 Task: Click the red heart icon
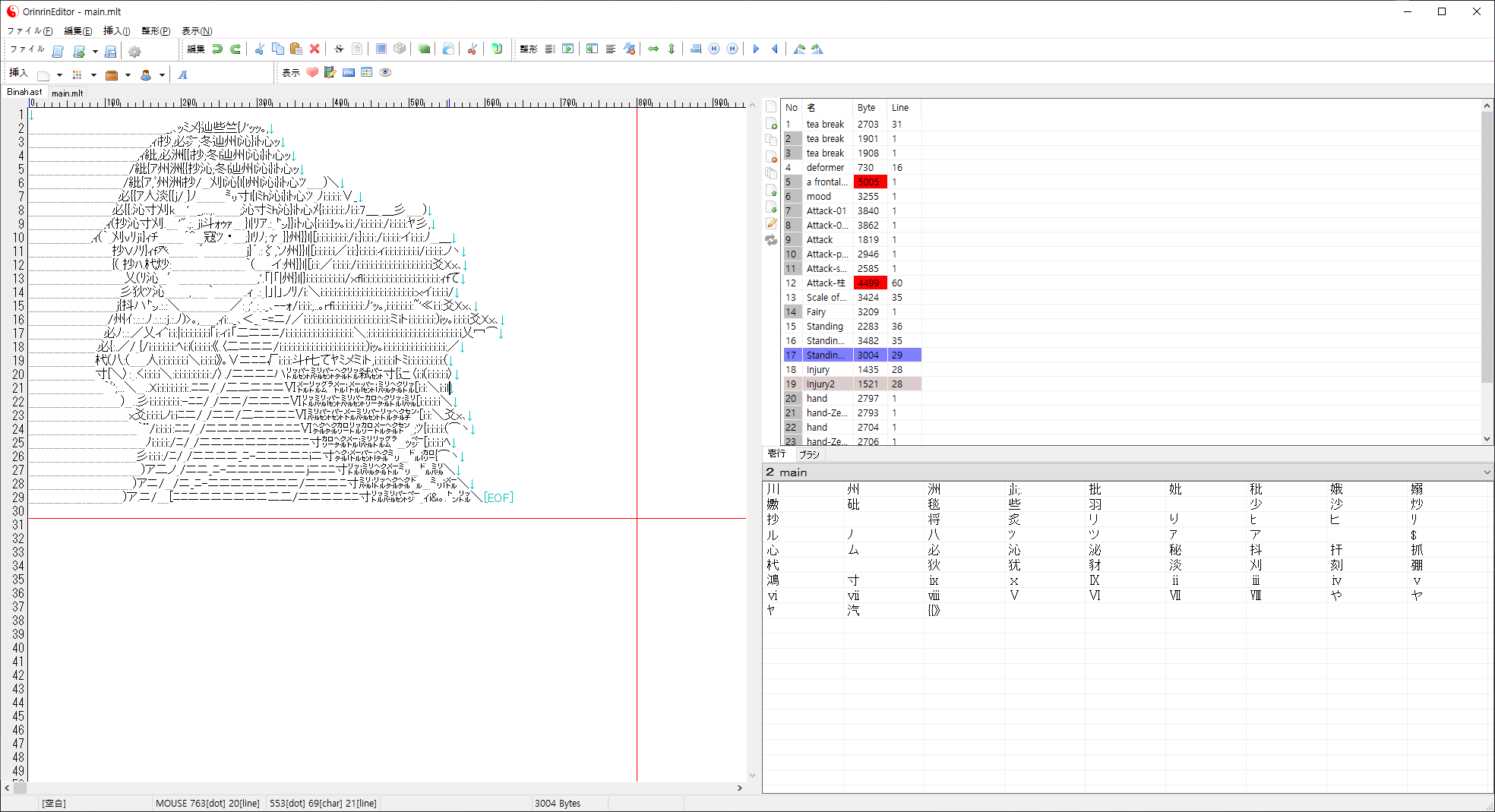312,73
